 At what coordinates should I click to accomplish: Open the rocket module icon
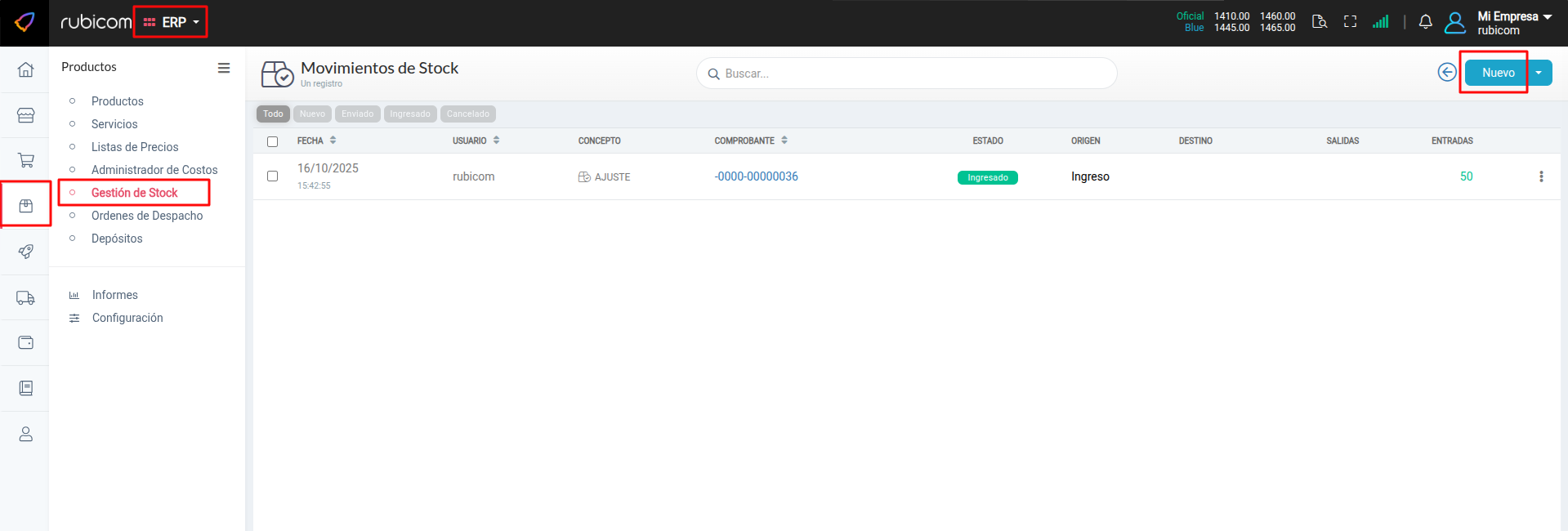(25, 252)
